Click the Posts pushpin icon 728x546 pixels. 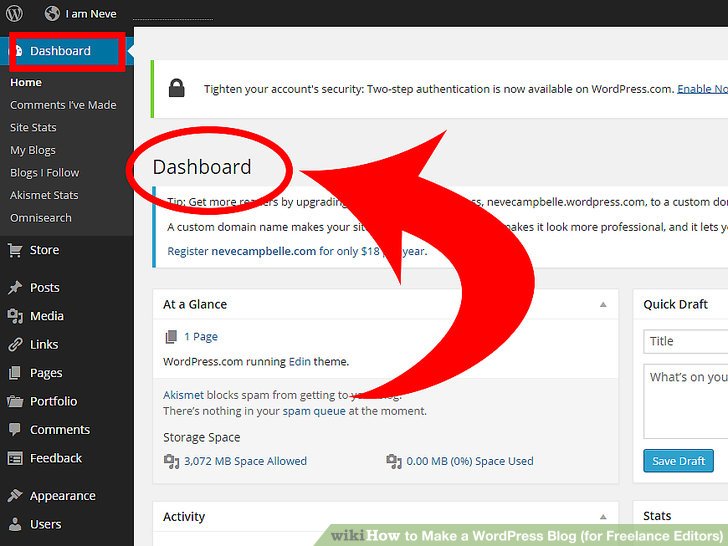pos(15,288)
